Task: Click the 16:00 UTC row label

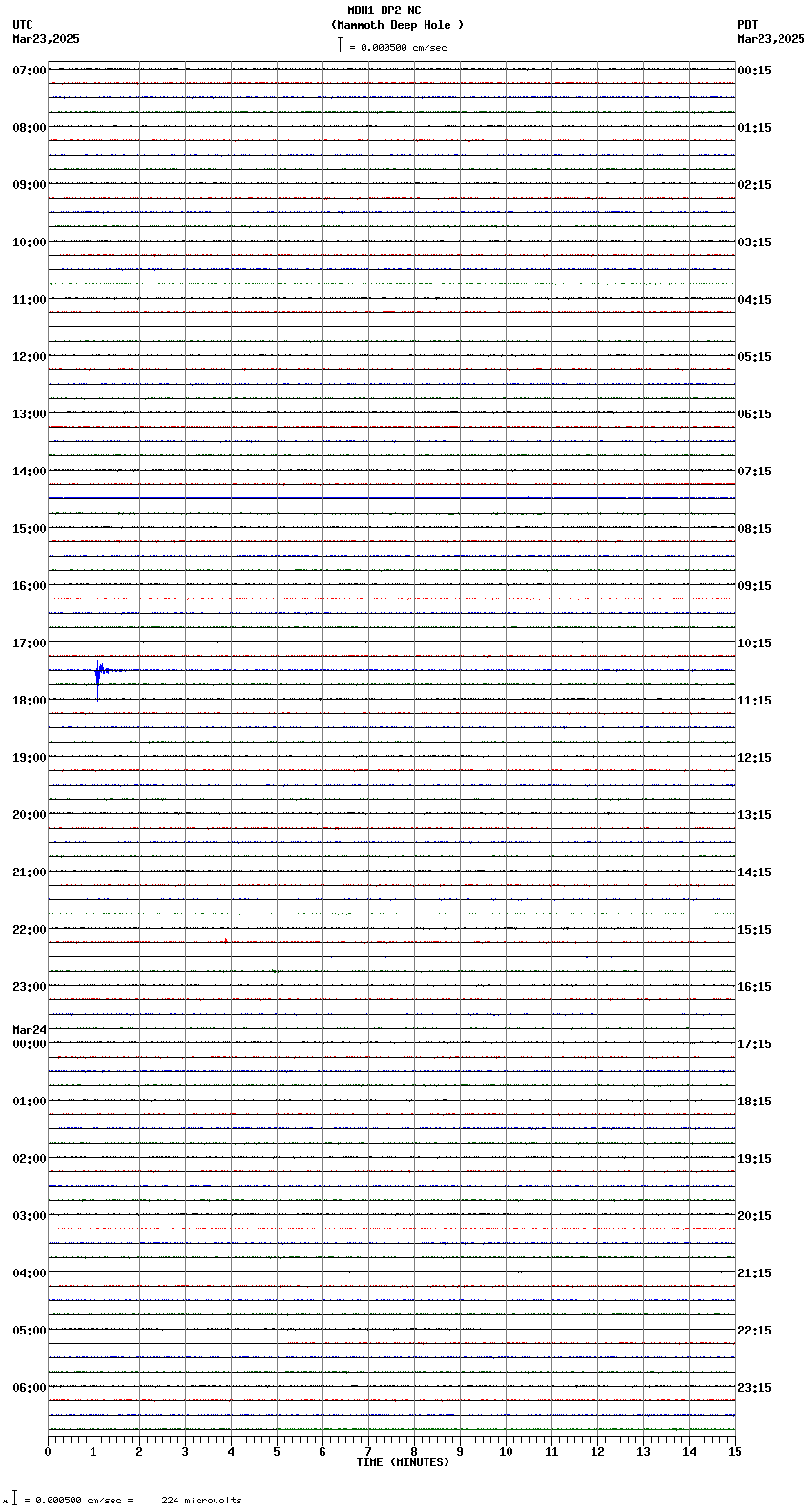Action: pos(30,586)
